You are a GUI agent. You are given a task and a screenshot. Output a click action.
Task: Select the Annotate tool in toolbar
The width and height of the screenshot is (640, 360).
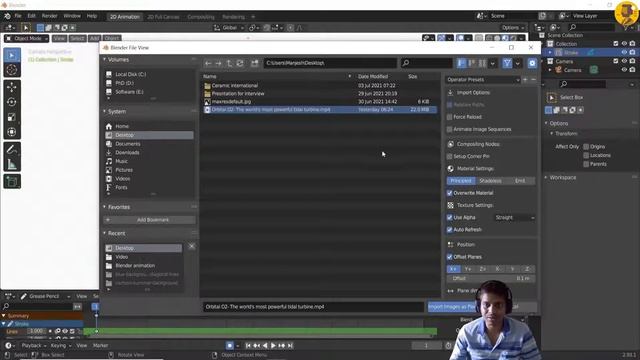click(x=12, y=149)
